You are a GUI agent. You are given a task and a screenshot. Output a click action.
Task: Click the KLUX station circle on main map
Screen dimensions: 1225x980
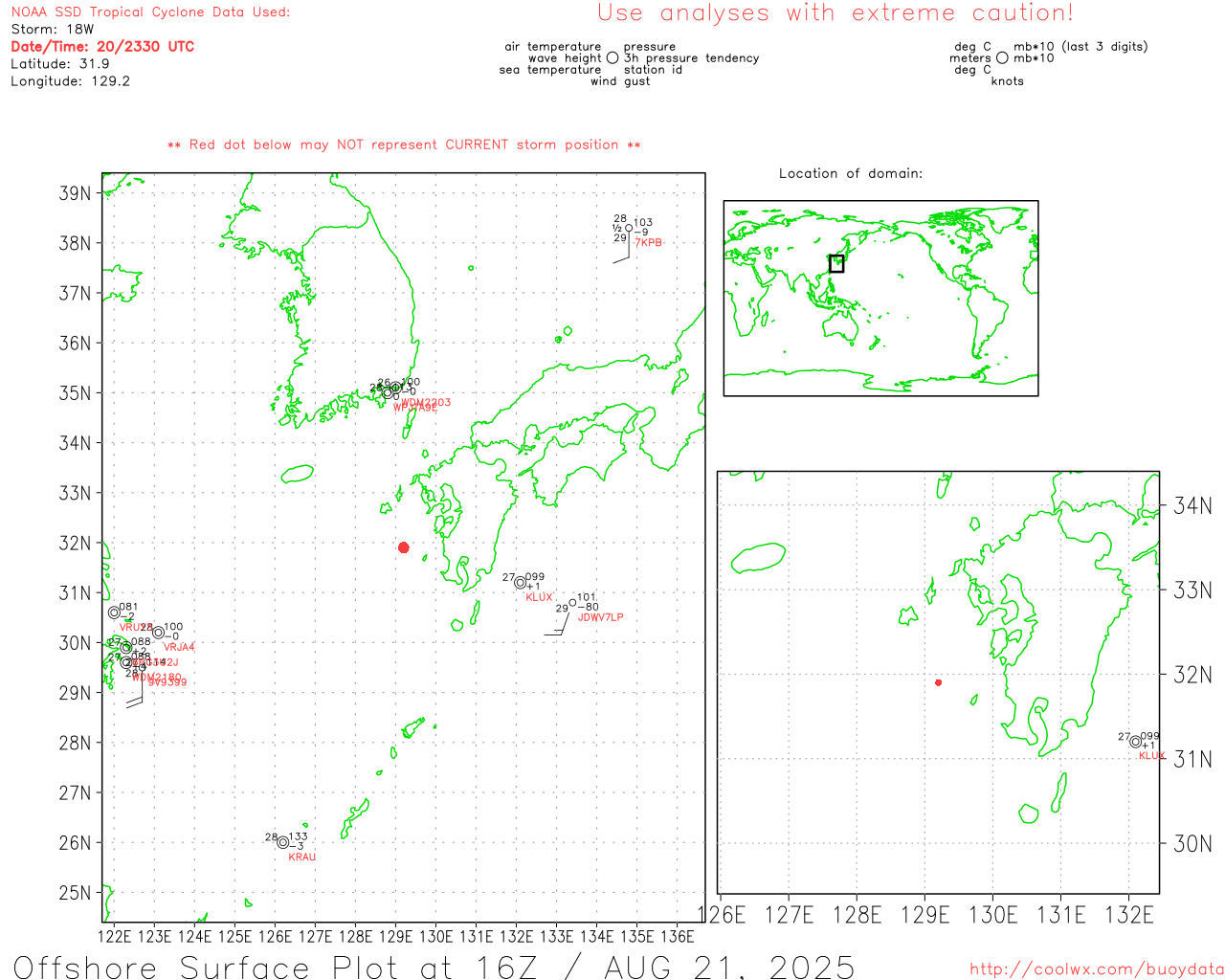520,582
